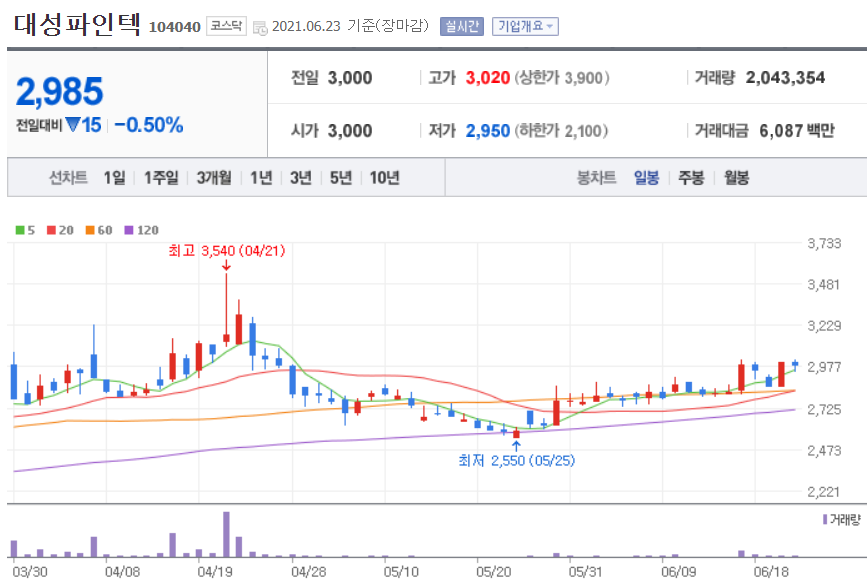
Task: Click the stock code 104040
Action: coord(174,27)
